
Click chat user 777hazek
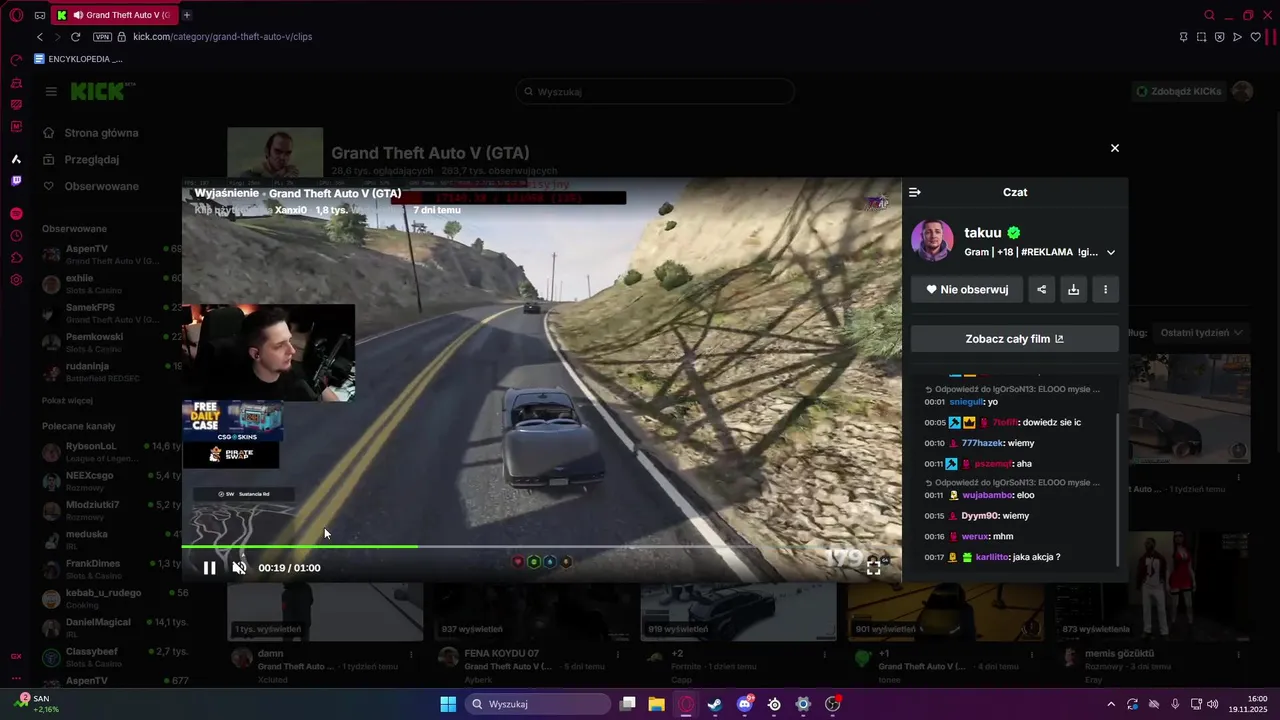click(984, 443)
